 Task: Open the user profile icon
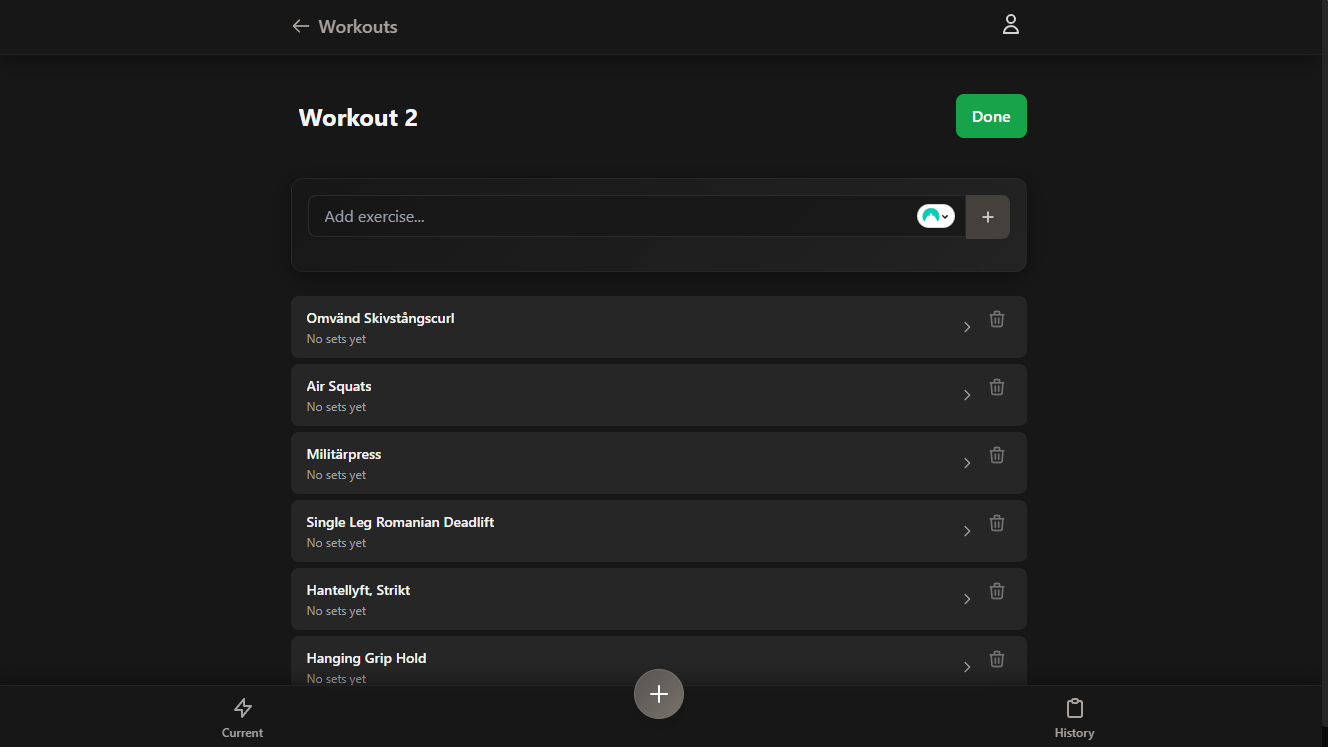[1010, 25]
